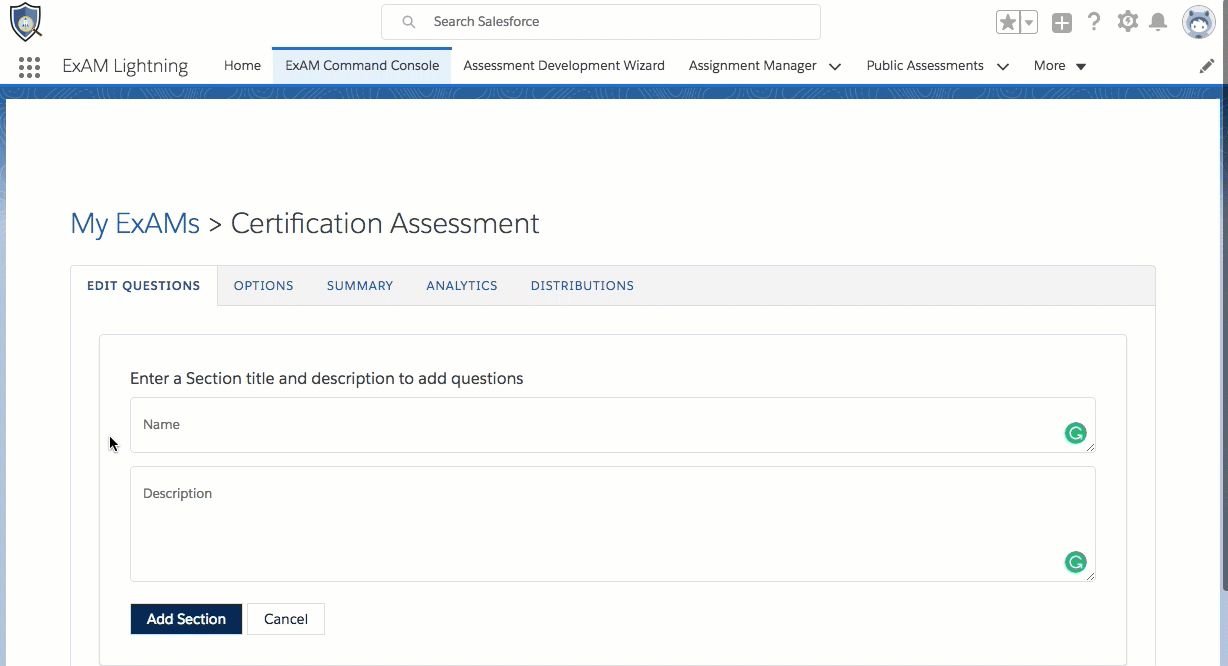The height and width of the screenshot is (666, 1228).
Task: Select the ExAM Command Console tab
Action: coord(362,66)
